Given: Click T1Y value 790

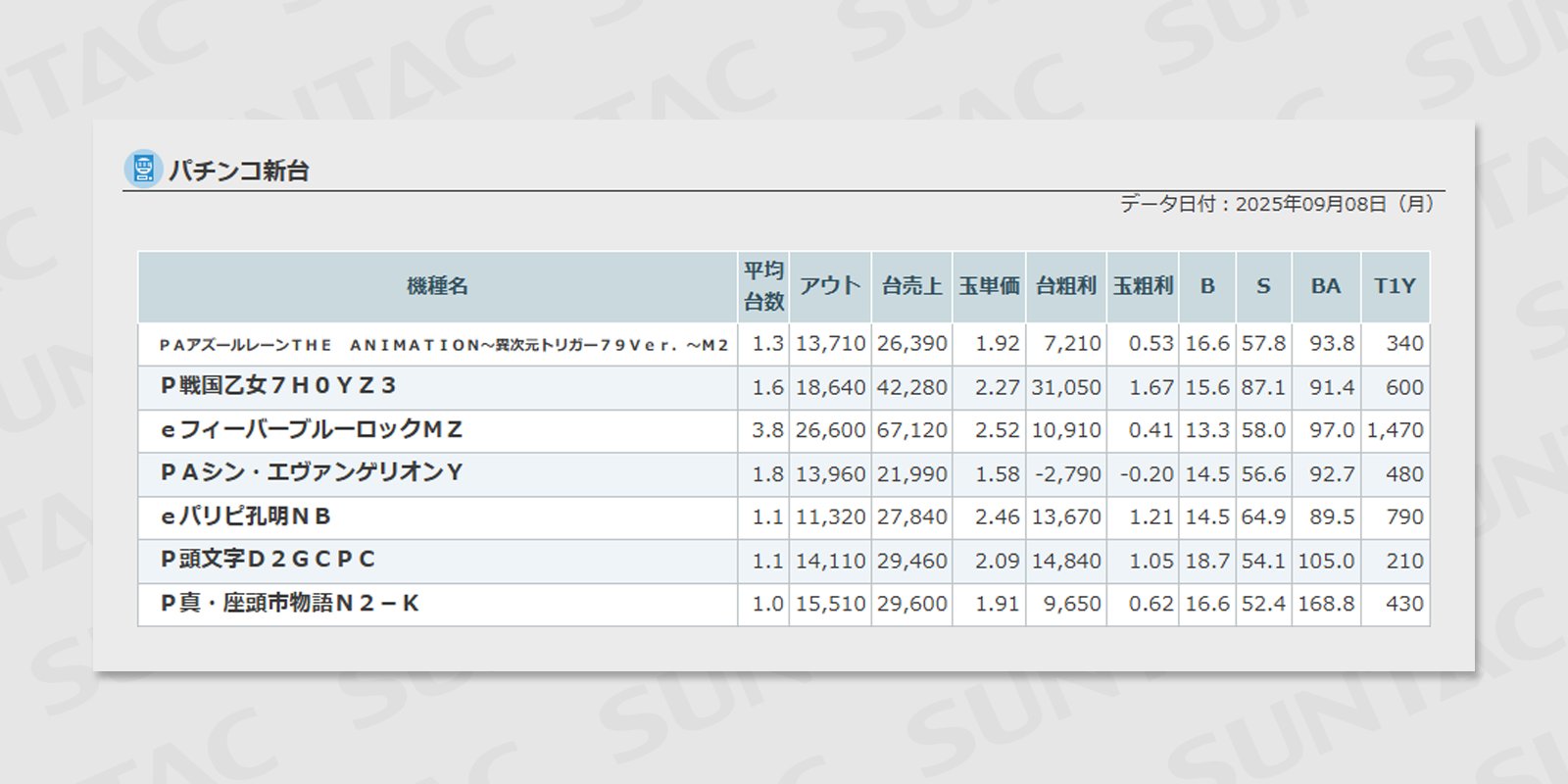Looking at the screenshot, I should tap(1404, 516).
